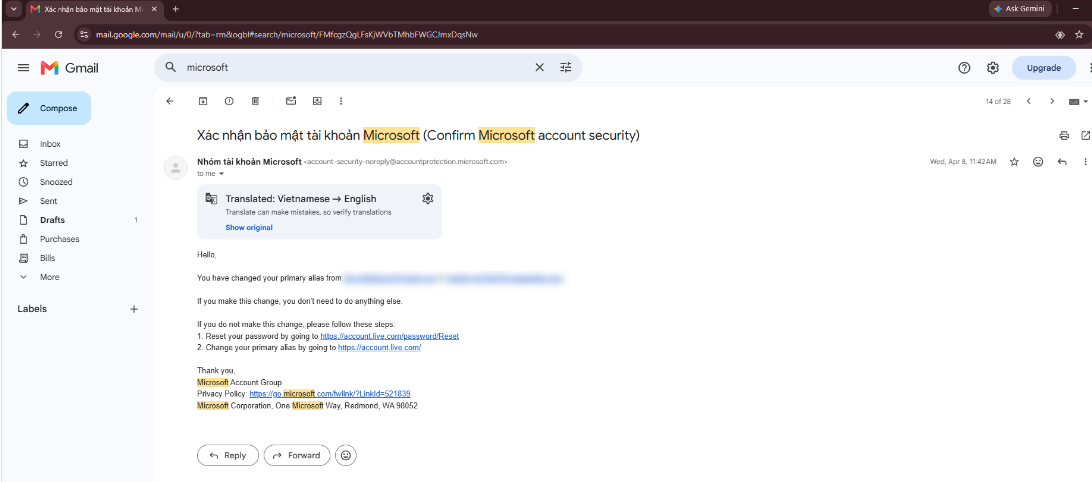Open the Privacy Policy go.microsoft.com link
1092x482 pixels.
329,394
